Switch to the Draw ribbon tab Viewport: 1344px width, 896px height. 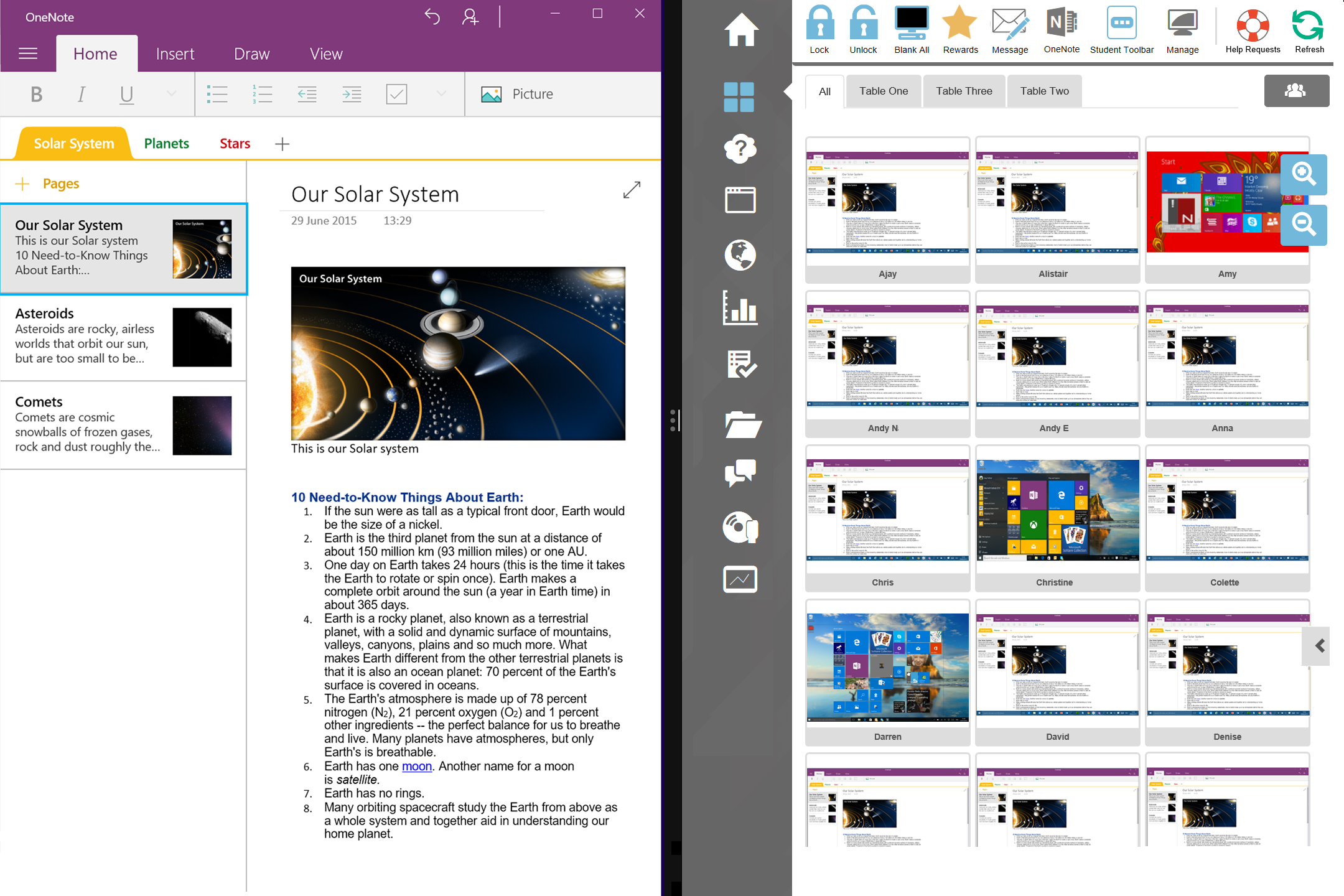(251, 54)
